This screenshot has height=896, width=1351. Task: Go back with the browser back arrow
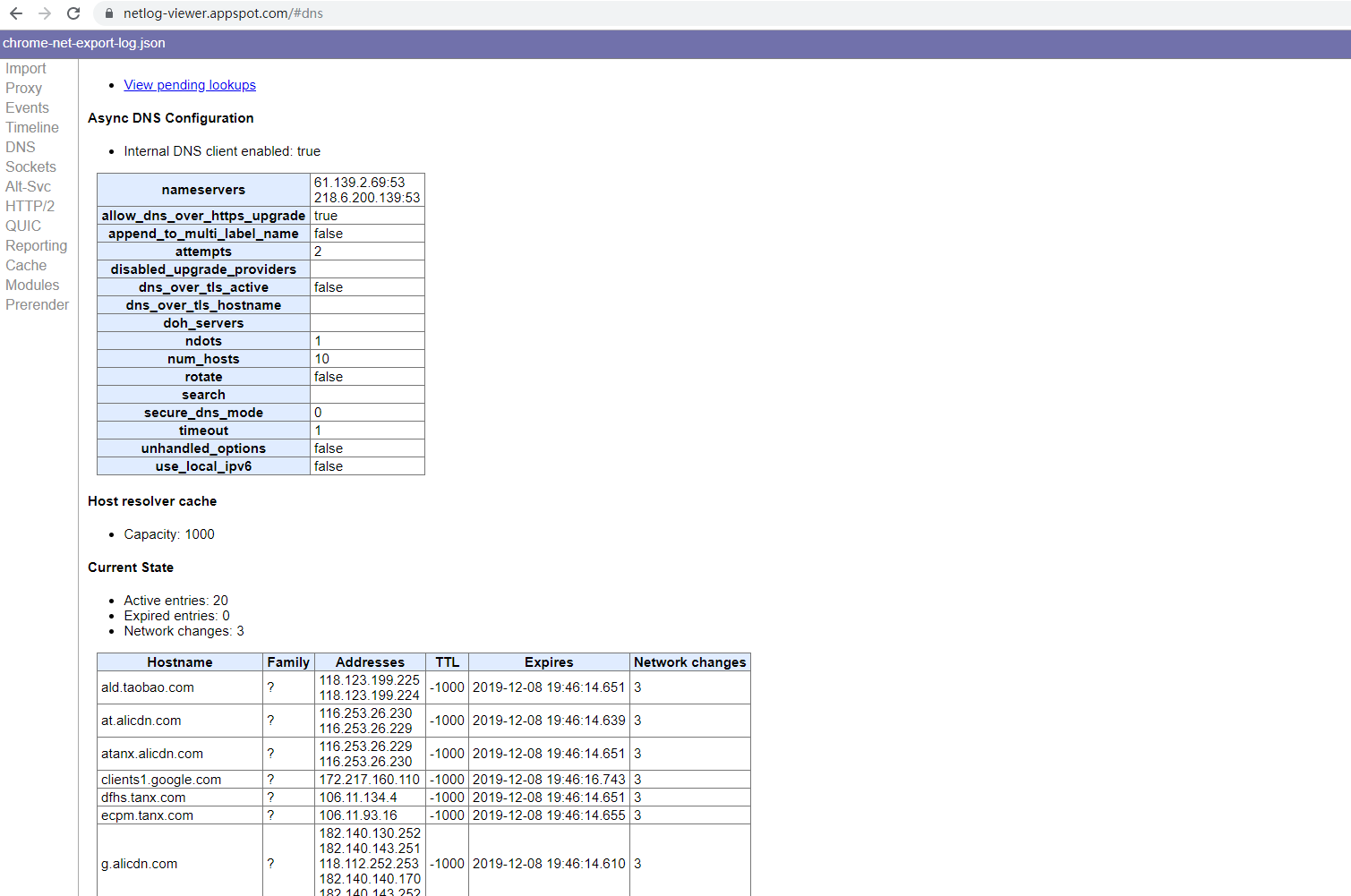(16, 13)
